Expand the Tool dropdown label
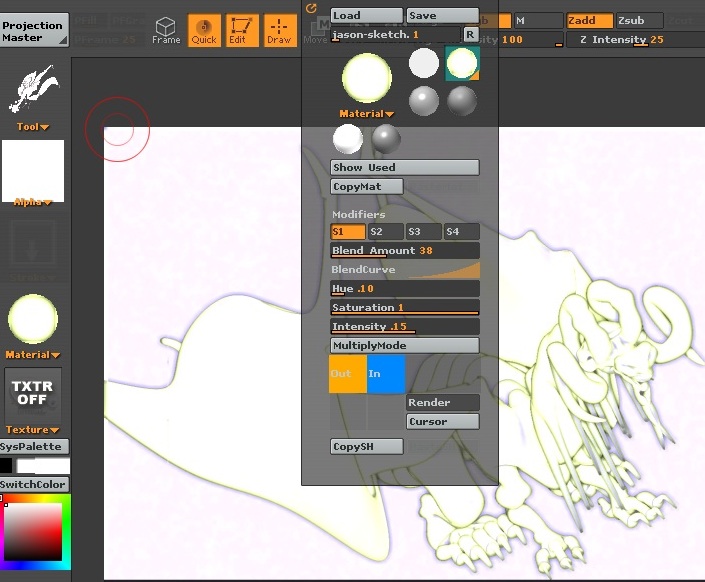 point(32,127)
